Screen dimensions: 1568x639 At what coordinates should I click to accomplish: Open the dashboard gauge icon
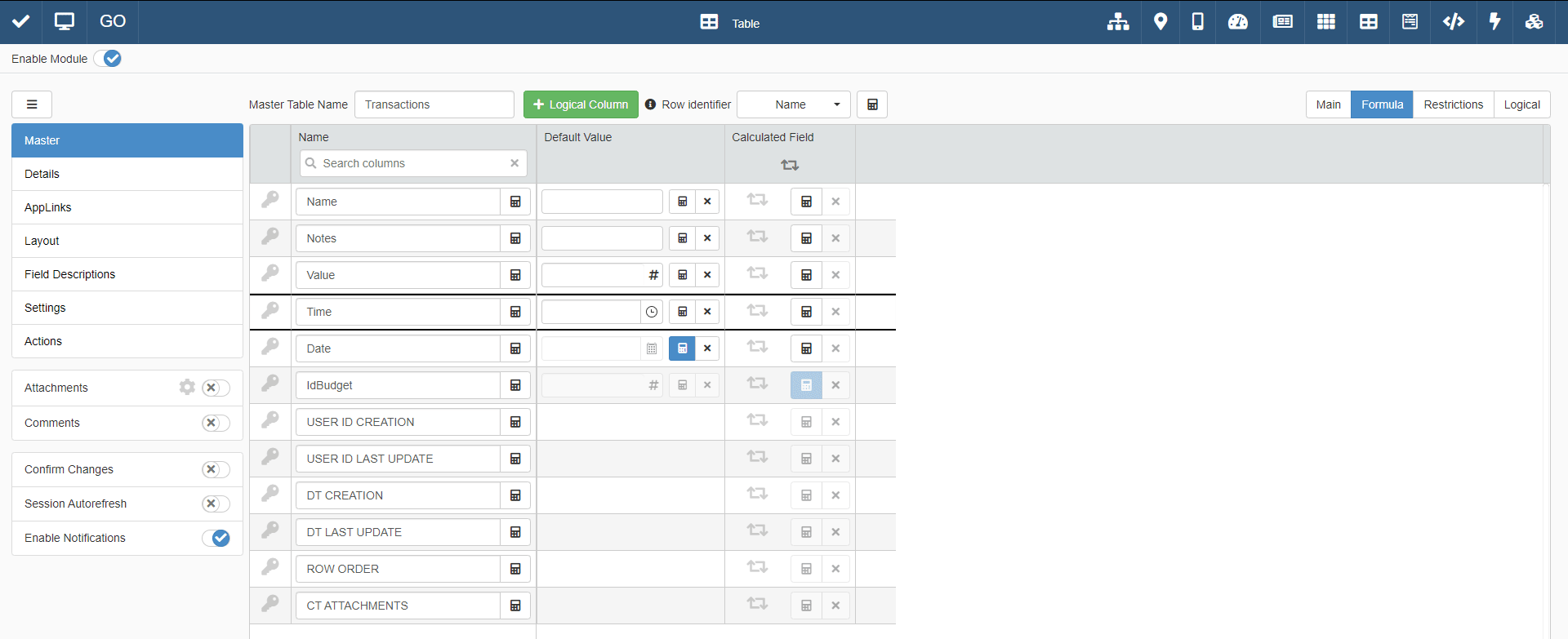tap(1237, 22)
